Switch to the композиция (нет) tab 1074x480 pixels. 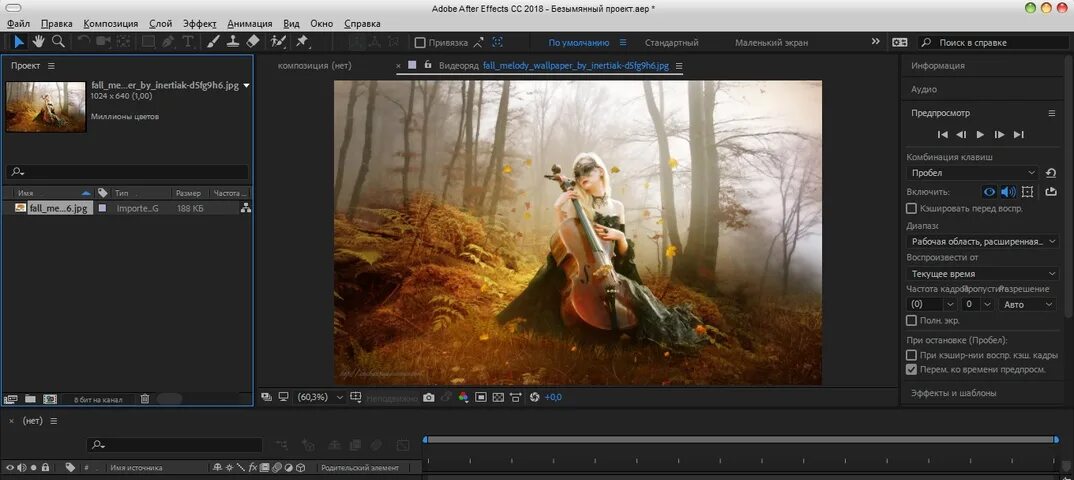tap(314, 66)
